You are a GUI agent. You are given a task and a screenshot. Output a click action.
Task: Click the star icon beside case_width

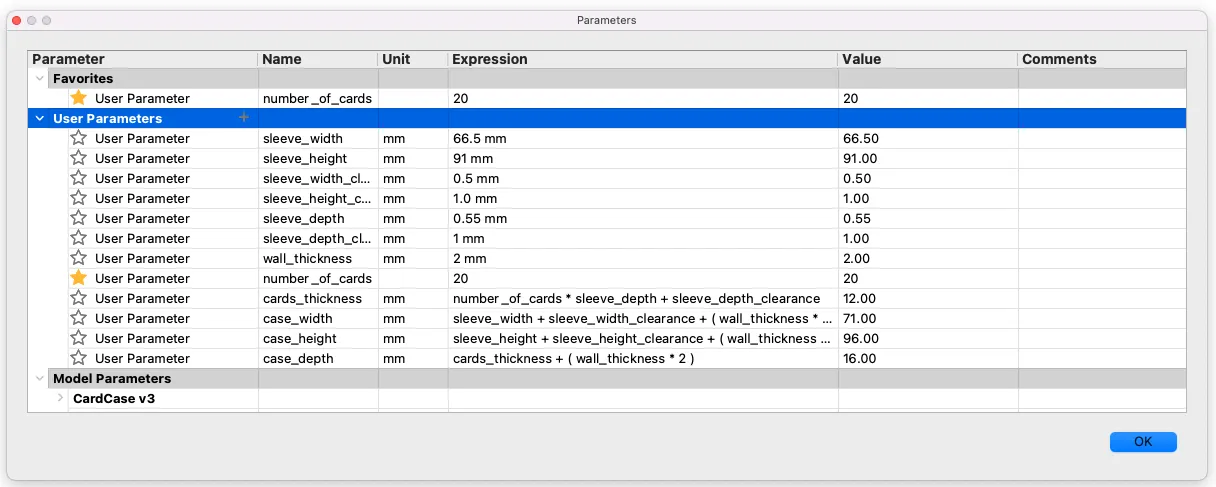pyautogui.click(x=79, y=318)
